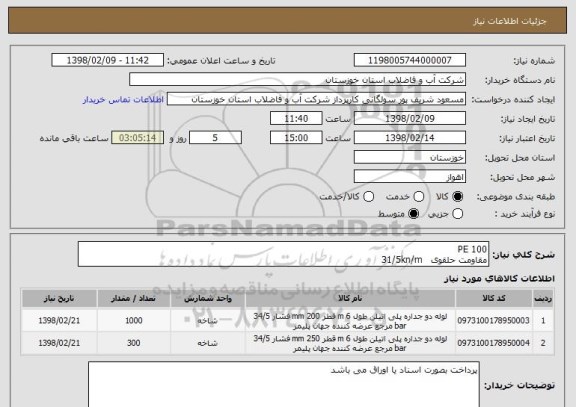This screenshot has width=576, height=407.
Task: Choose the متوسط purchase type radio
Action: (414, 214)
